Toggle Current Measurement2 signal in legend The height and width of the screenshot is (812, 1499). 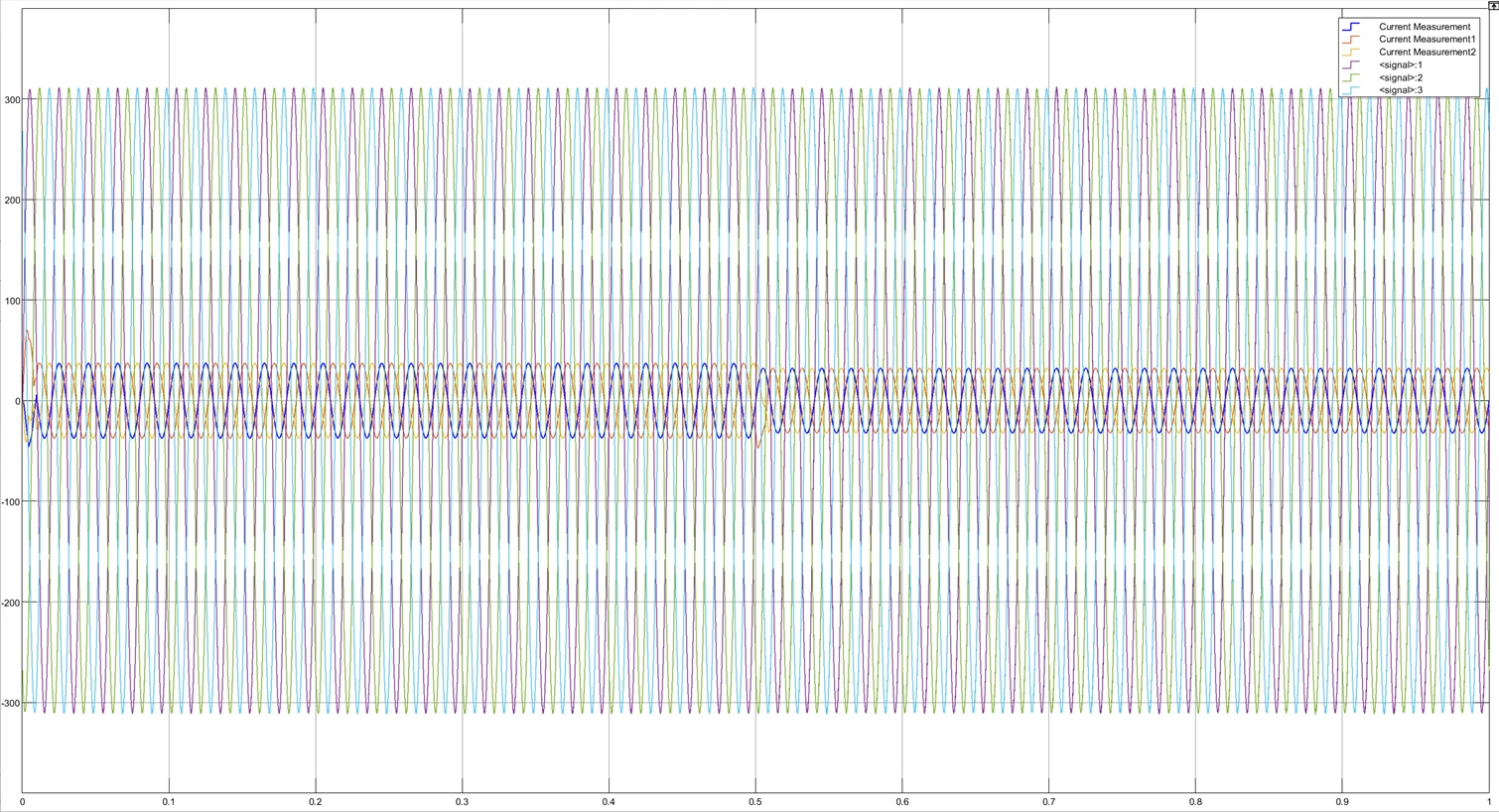1427,52
